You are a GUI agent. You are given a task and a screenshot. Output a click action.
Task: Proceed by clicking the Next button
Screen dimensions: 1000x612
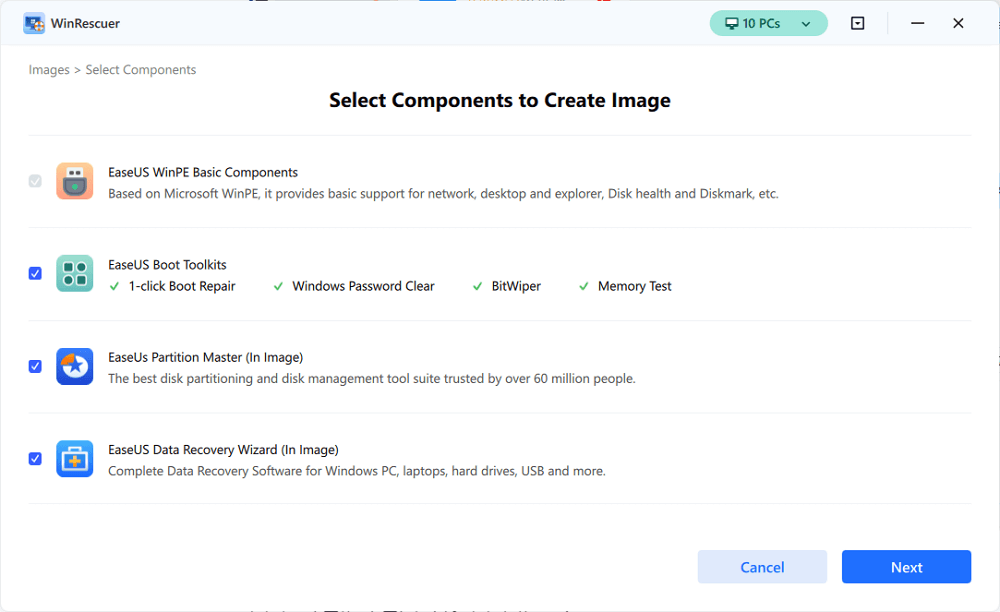906,566
